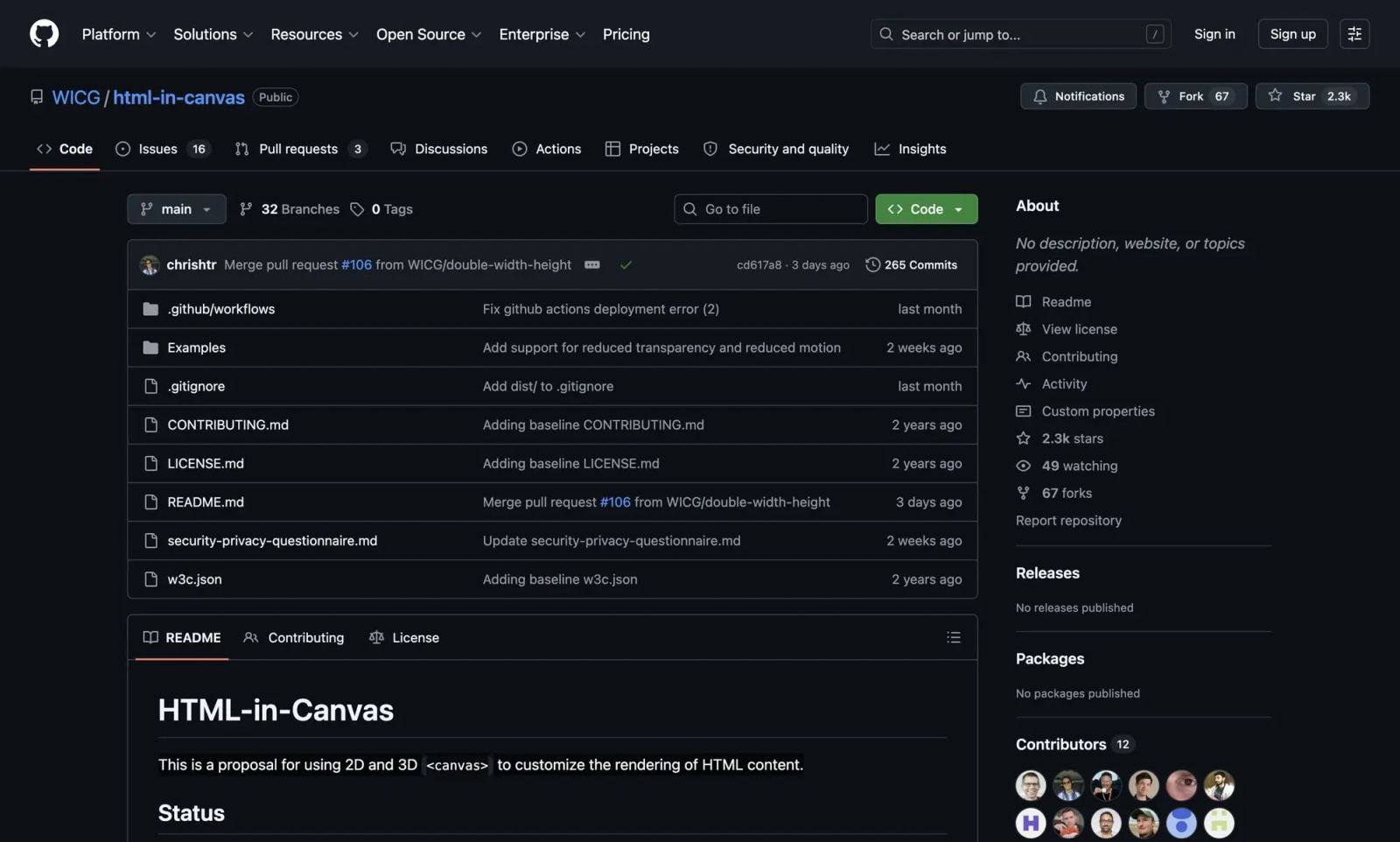
Task: Open the .github/workflows folder
Action: click(x=220, y=309)
